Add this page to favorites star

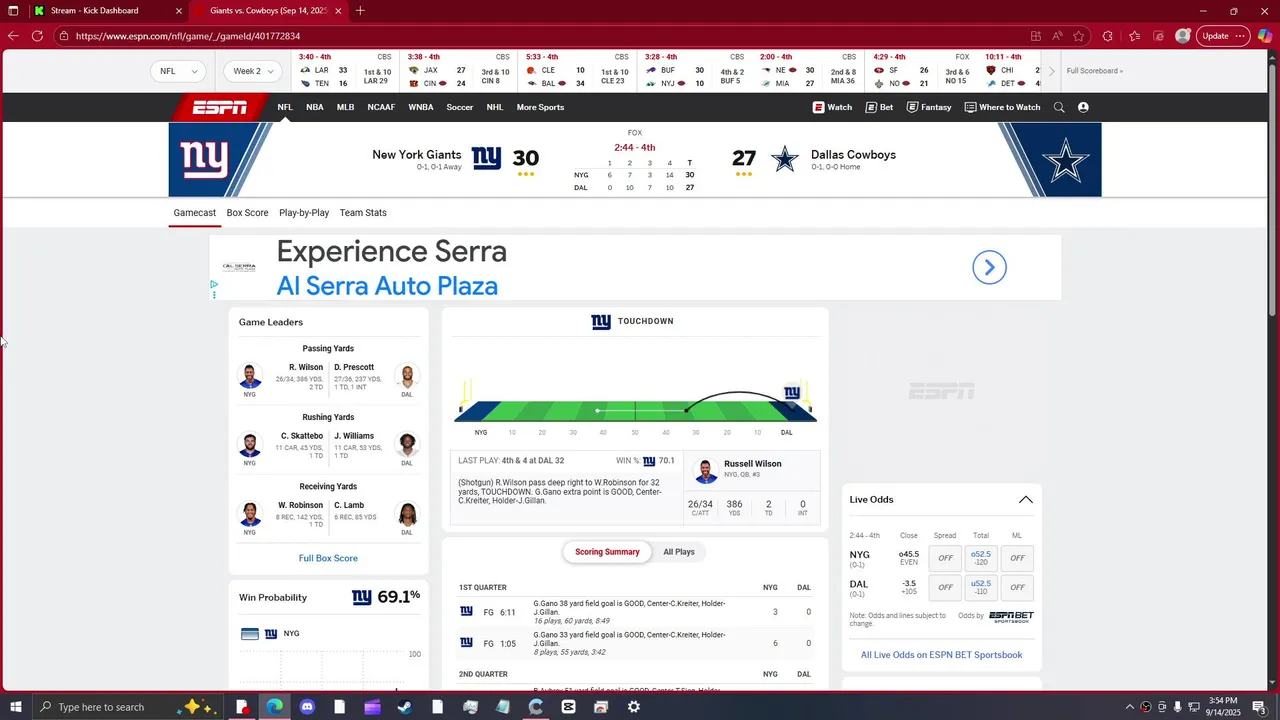coord(1079,36)
